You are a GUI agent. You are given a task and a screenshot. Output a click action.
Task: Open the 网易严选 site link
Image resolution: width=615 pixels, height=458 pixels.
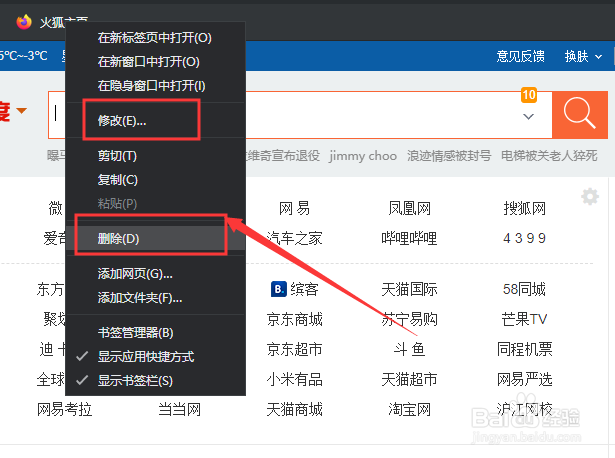[524, 379]
